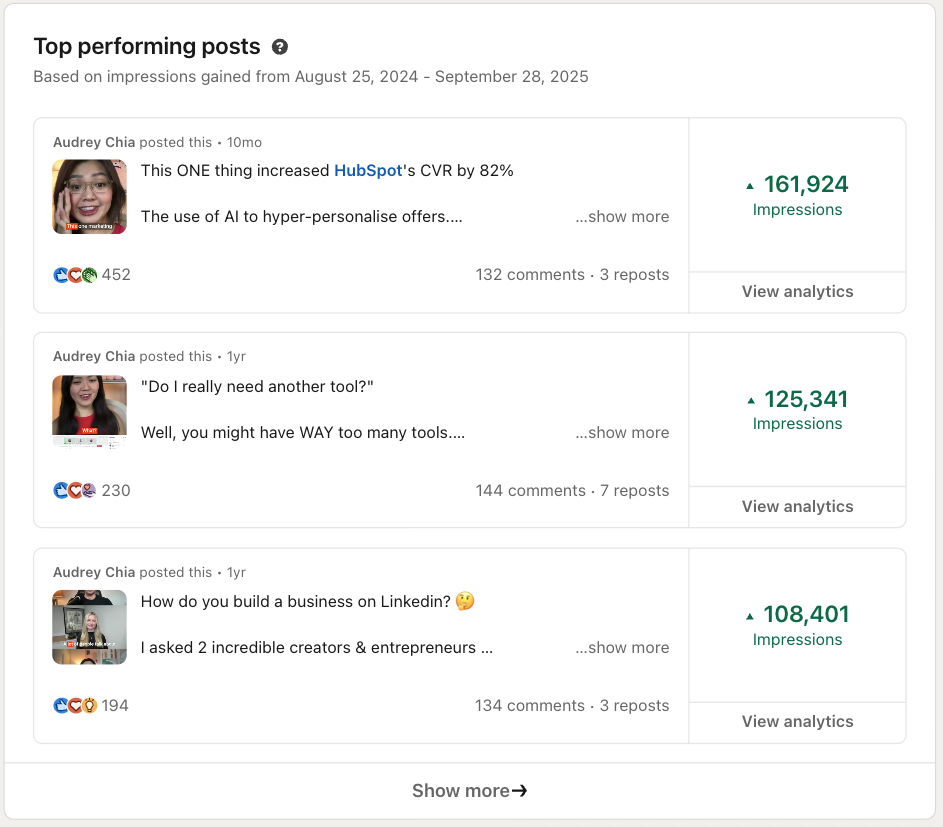Click the green arrow beside 161,924 impressions
This screenshot has height=827, width=943.
tap(750, 185)
